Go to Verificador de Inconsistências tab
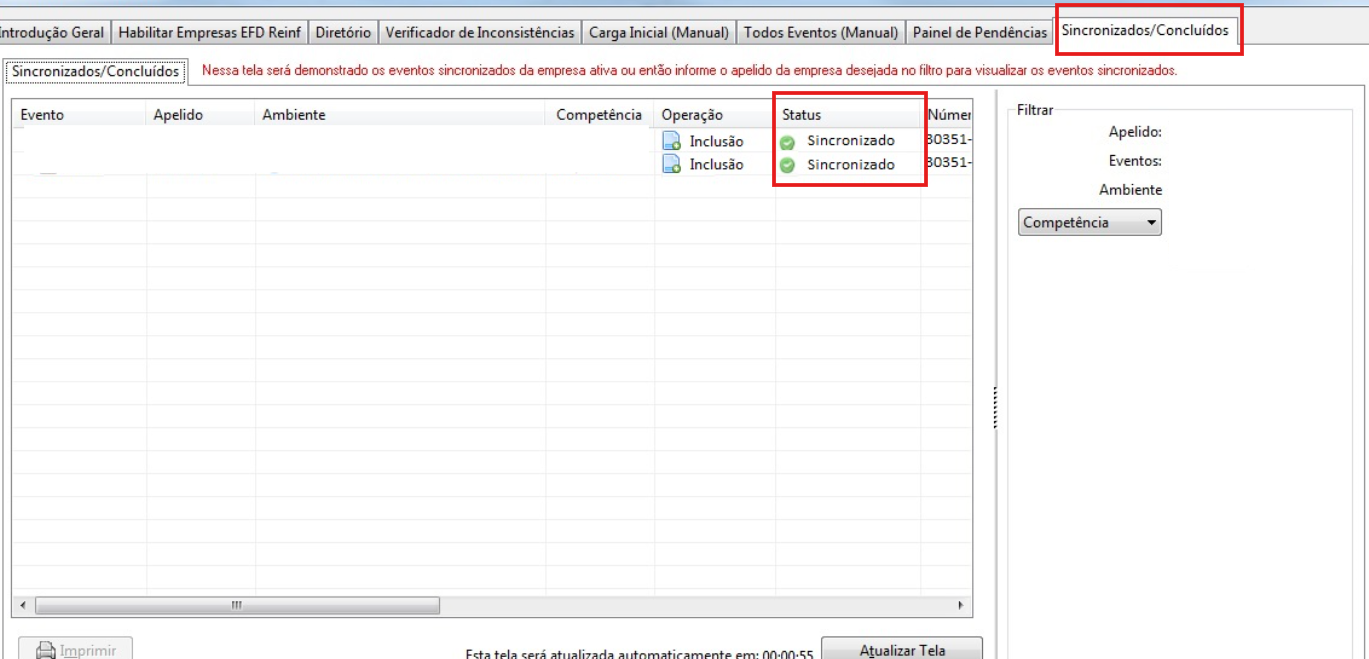The width and height of the screenshot is (1369, 659). click(x=480, y=32)
